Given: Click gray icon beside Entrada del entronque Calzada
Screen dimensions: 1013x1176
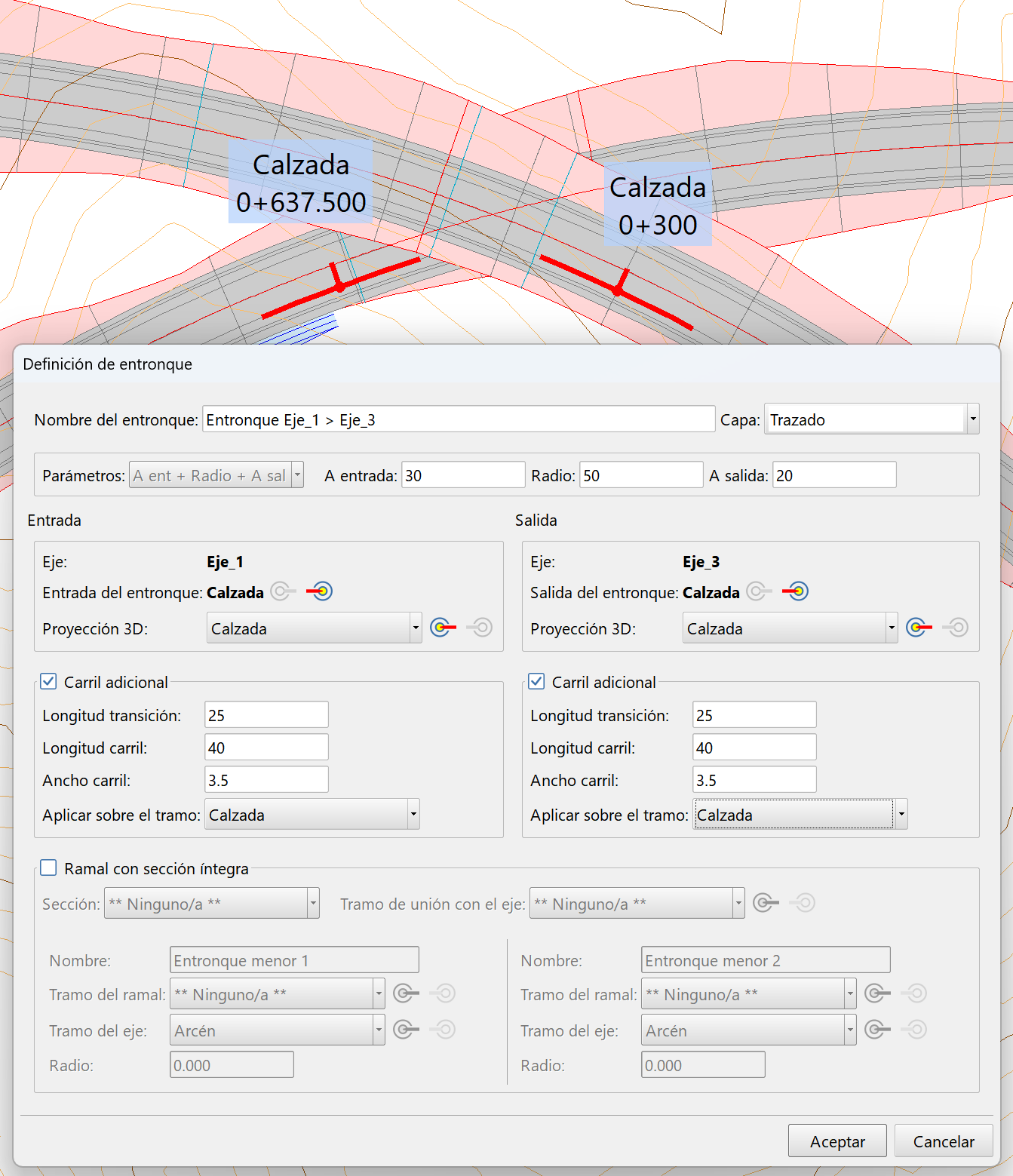Looking at the screenshot, I should (283, 591).
